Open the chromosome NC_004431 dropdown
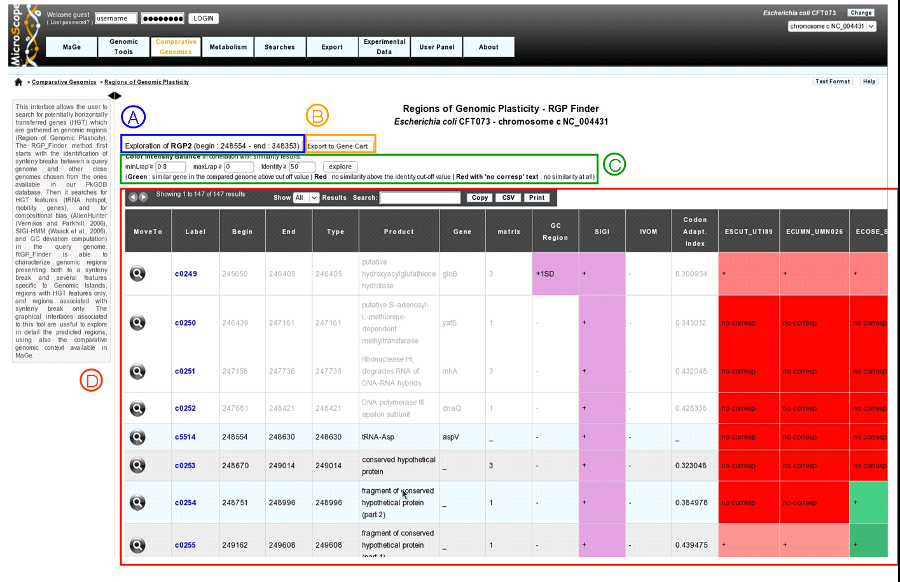This screenshot has height=582, width=900. click(832, 26)
